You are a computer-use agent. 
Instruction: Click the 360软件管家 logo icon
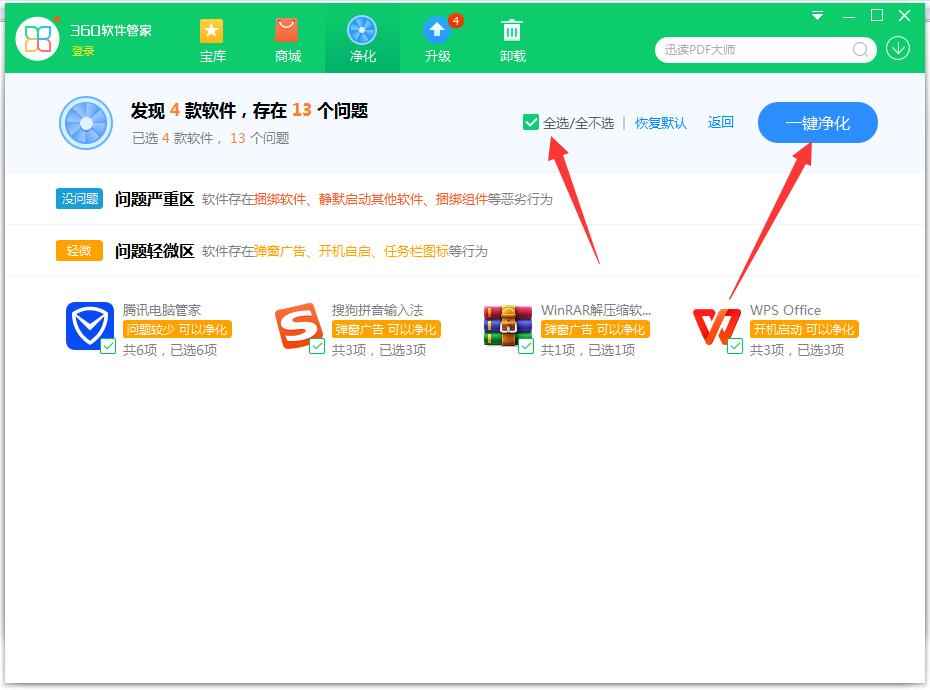[37, 39]
